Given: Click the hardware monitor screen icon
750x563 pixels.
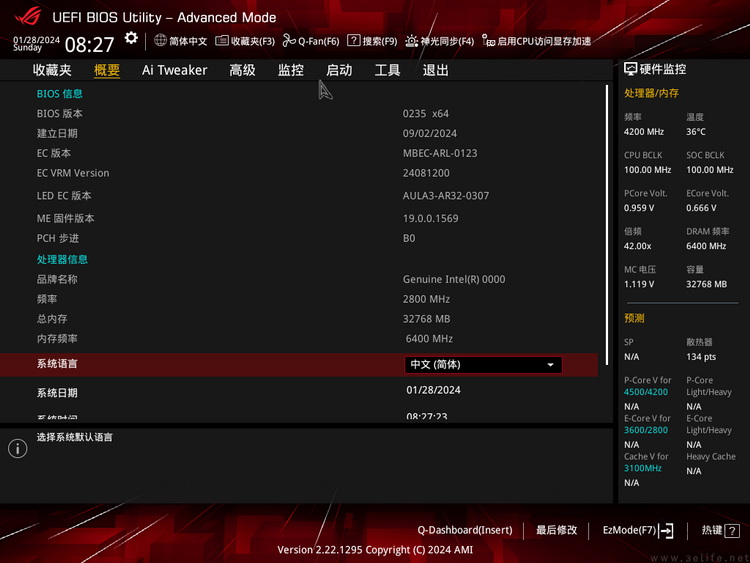Looking at the screenshot, I should pos(630,69).
